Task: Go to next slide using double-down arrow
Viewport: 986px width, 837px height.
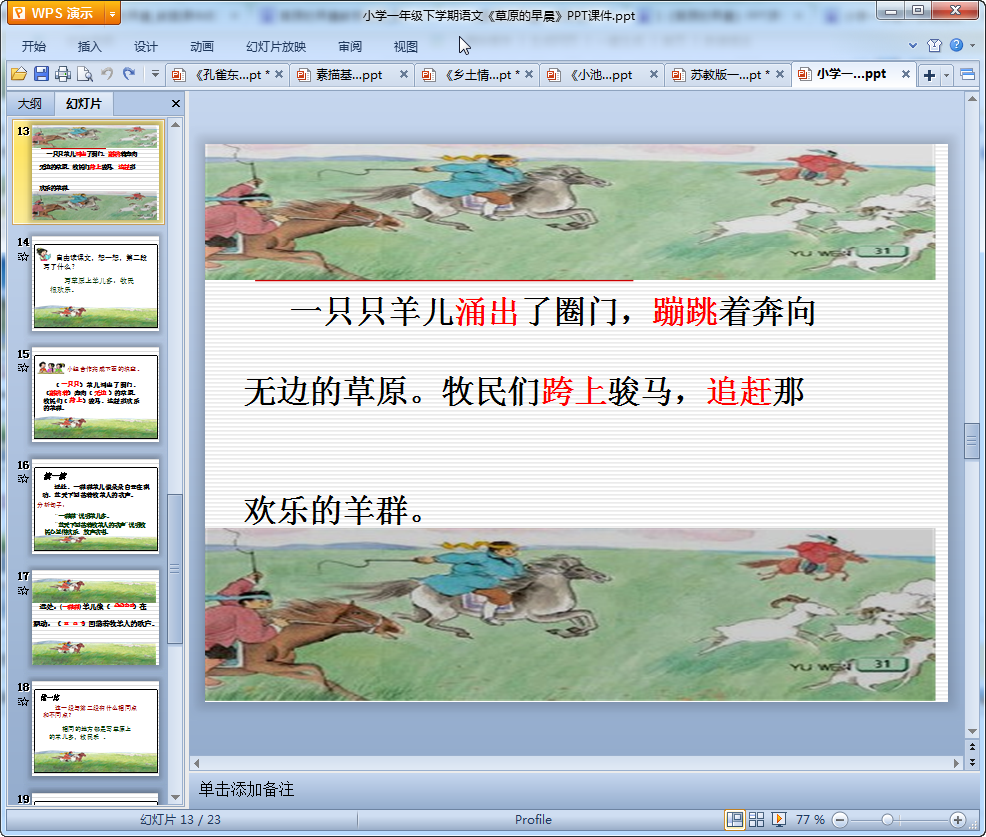Action: pyautogui.click(x=972, y=762)
